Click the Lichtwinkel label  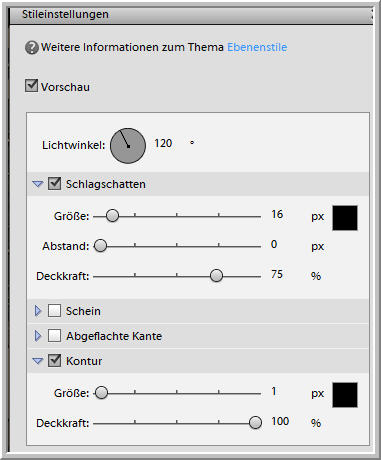click(x=74, y=145)
